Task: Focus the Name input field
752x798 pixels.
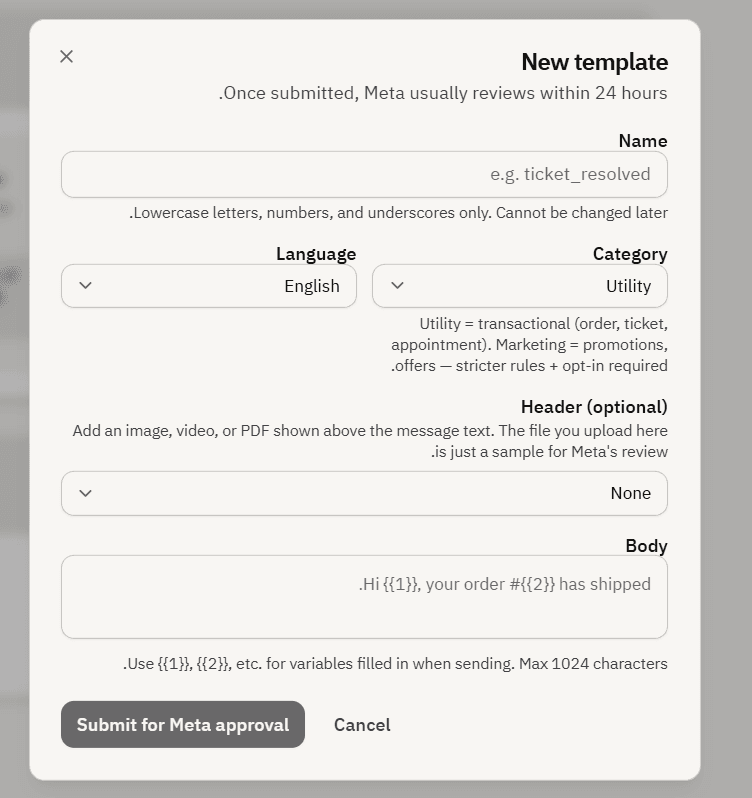Action: click(x=364, y=175)
